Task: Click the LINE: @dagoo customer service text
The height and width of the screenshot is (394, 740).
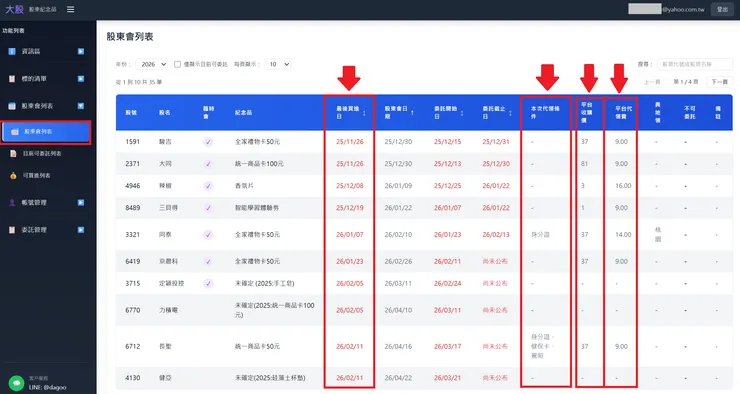Action: pyautogui.click(x=47, y=387)
